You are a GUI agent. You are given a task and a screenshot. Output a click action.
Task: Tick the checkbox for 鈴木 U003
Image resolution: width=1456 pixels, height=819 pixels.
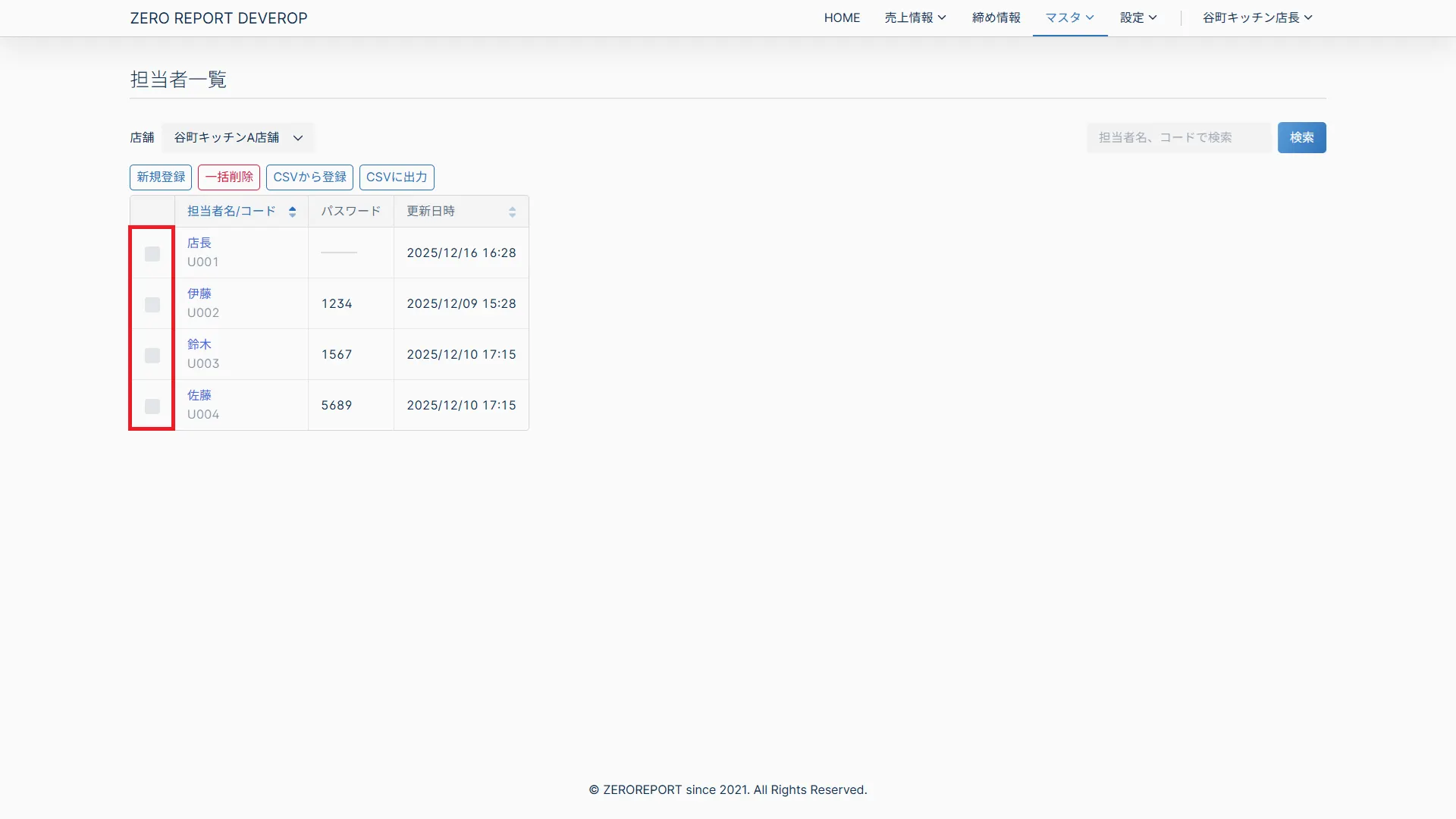pos(152,356)
